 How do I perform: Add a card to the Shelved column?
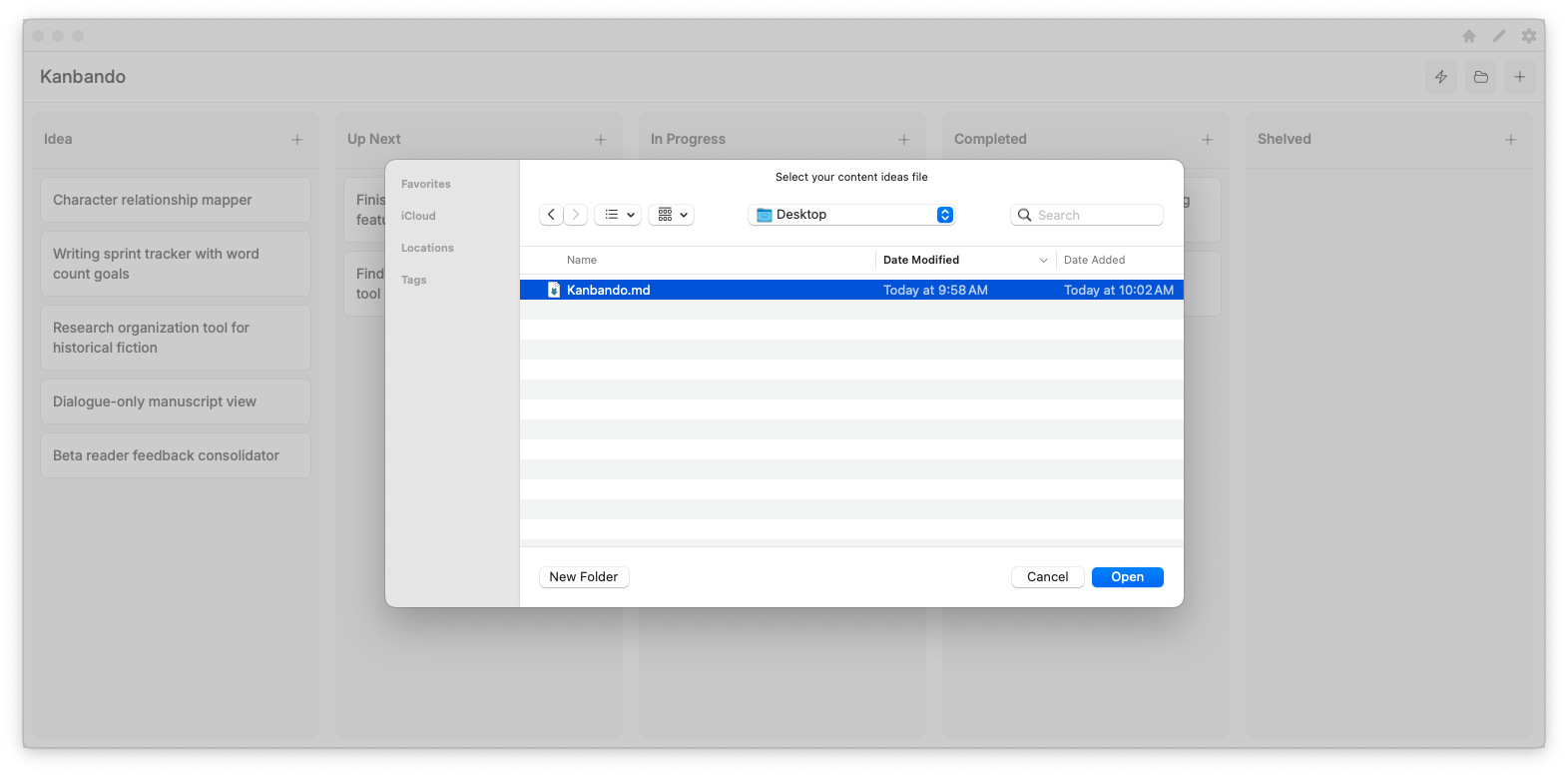1510,140
